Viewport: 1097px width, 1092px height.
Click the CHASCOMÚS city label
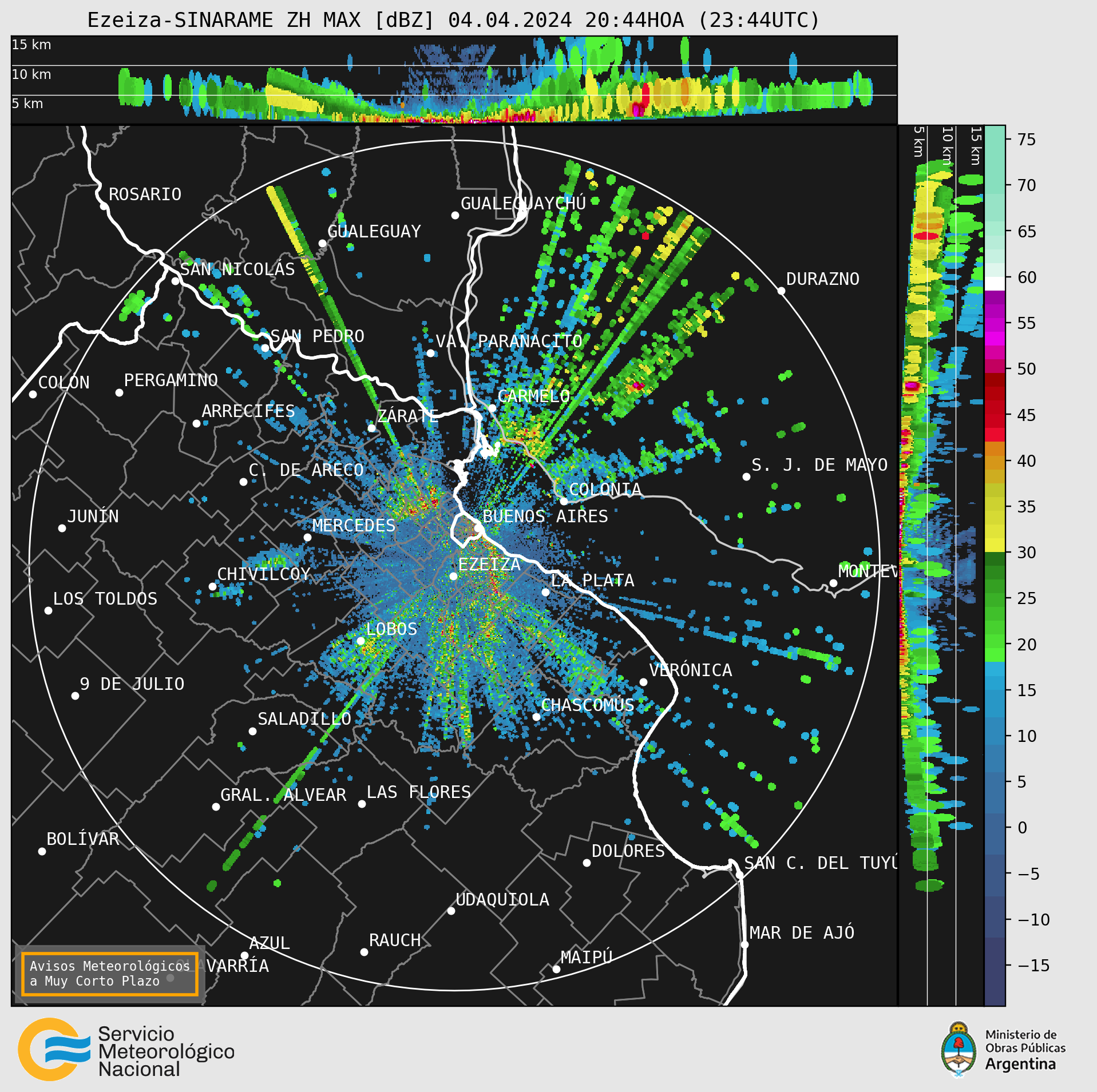[x=587, y=705]
